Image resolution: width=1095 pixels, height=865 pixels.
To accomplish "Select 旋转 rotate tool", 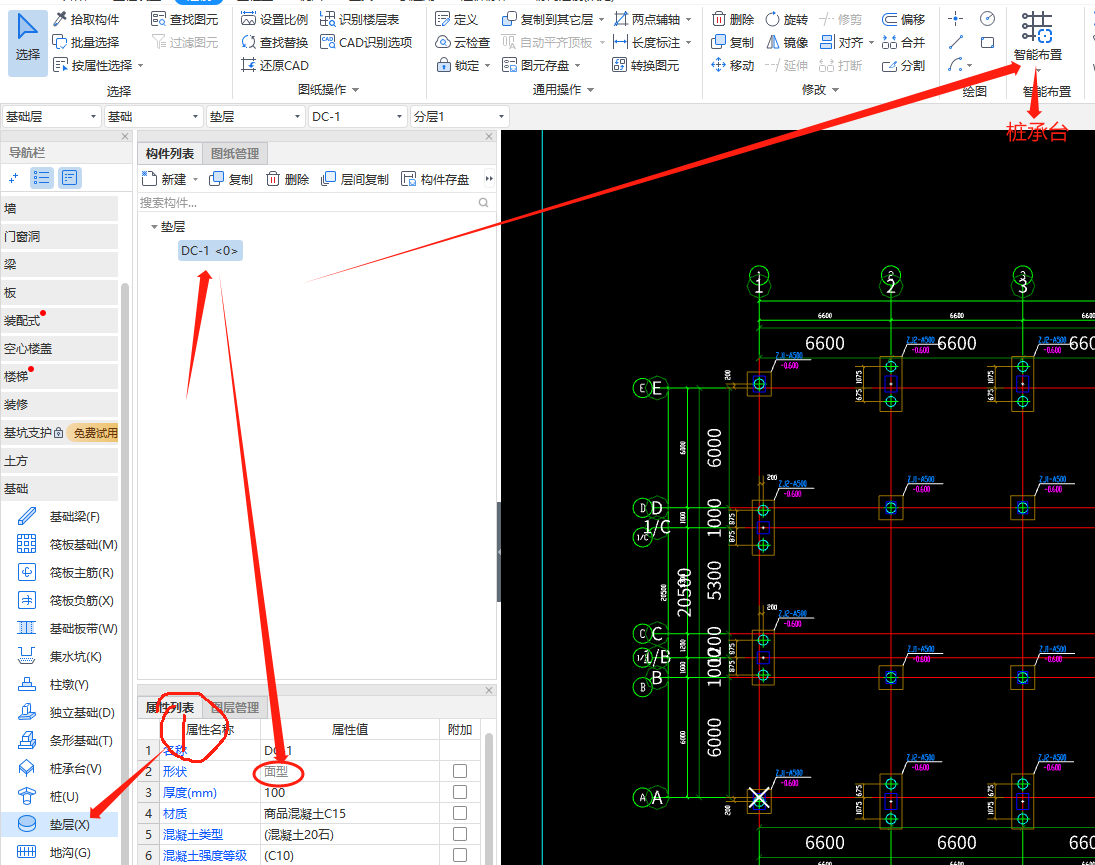I will (787, 20).
